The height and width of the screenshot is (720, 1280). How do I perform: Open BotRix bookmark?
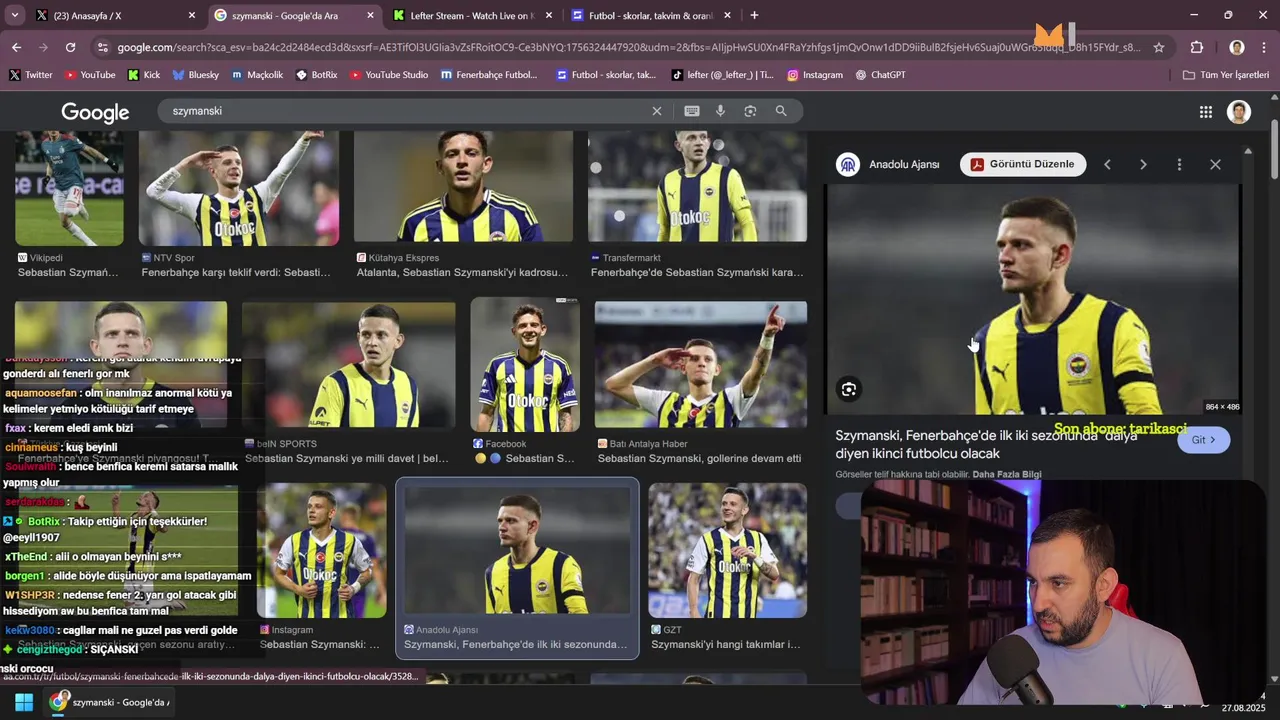pyautogui.click(x=317, y=75)
